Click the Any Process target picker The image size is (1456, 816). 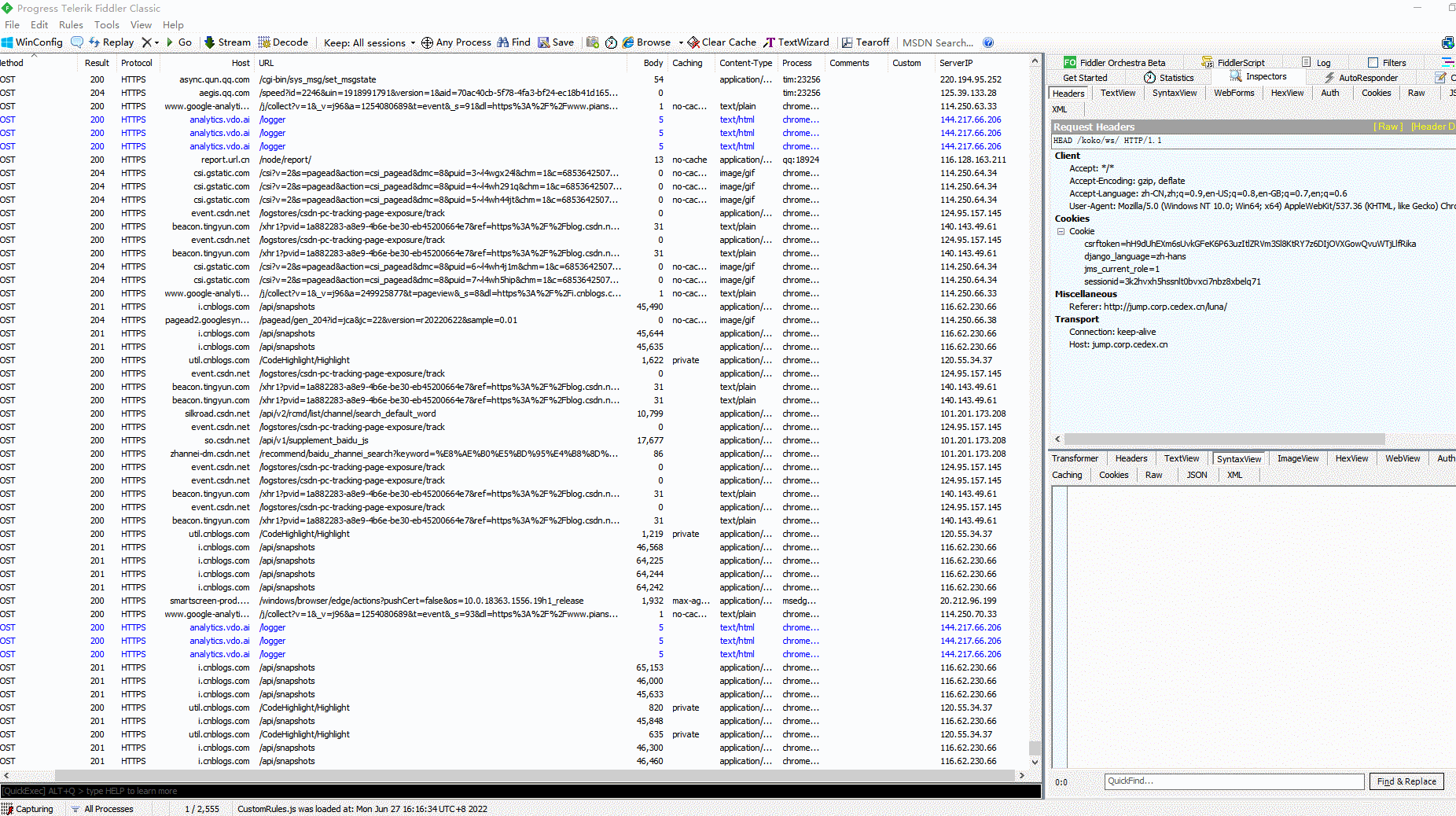(x=456, y=42)
